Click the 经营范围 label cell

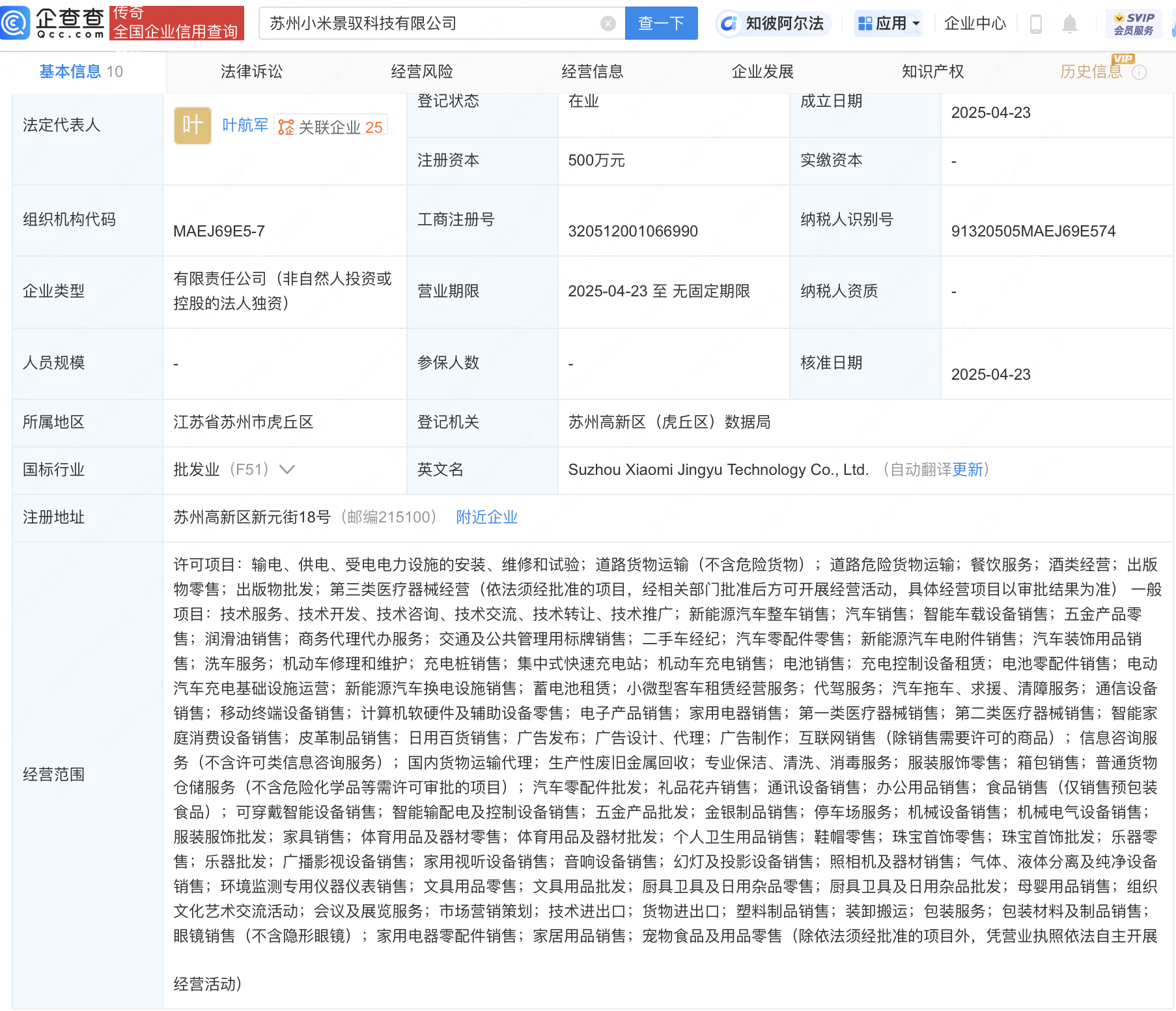point(87,775)
